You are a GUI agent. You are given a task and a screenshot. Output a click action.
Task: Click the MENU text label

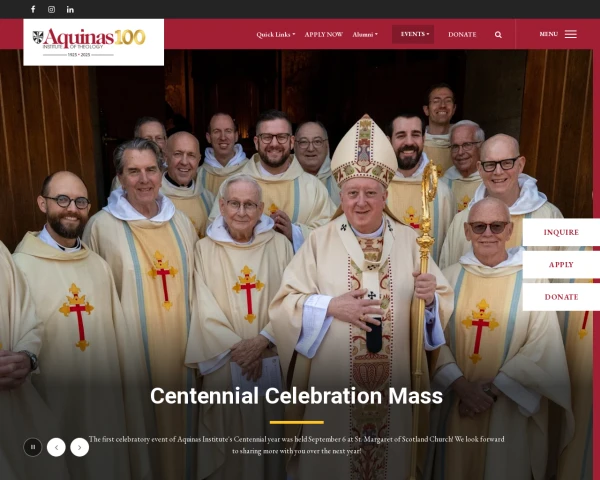click(549, 34)
